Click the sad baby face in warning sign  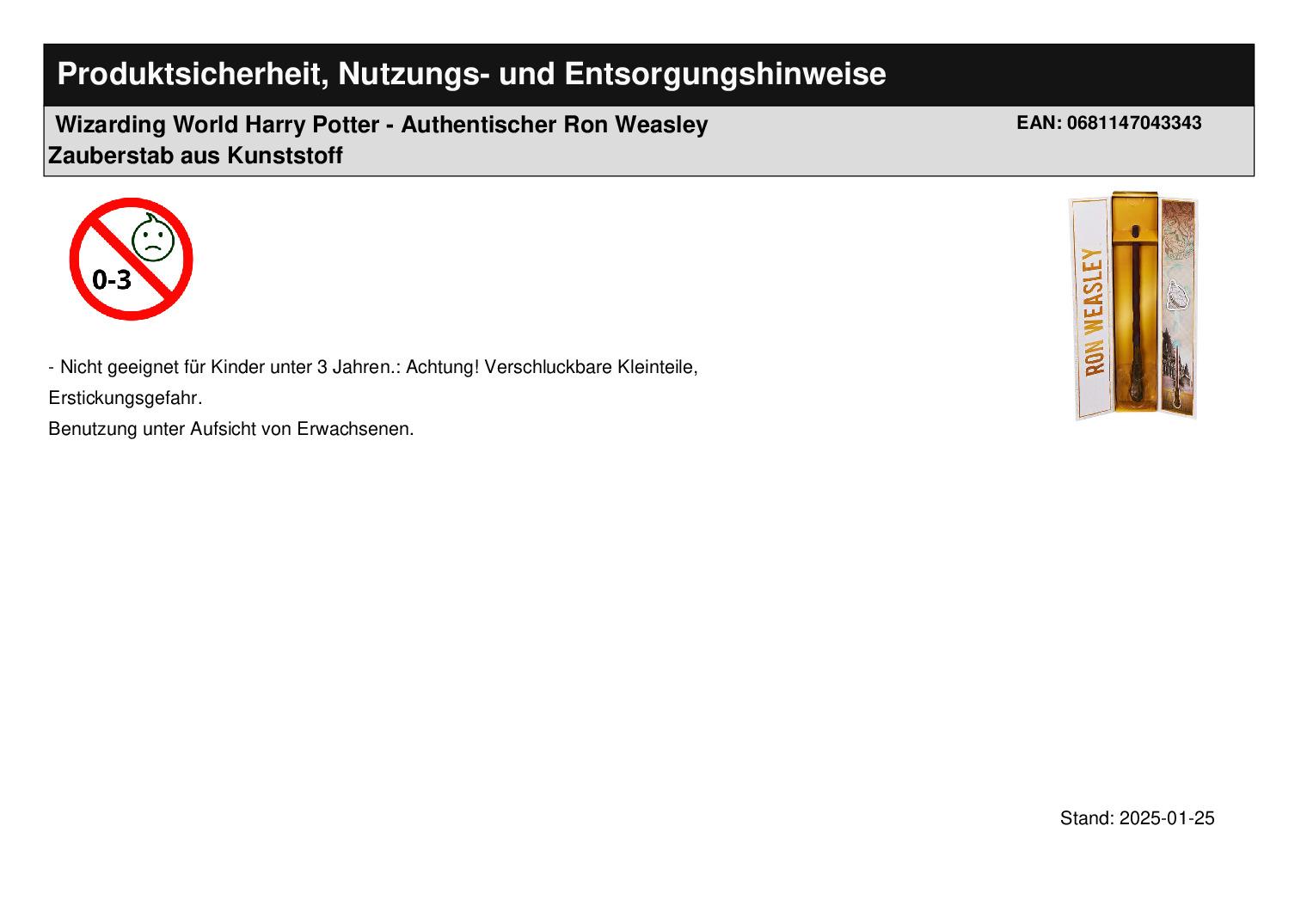coord(152,238)
